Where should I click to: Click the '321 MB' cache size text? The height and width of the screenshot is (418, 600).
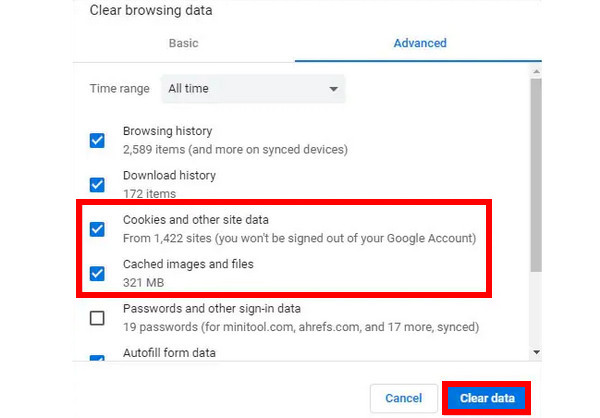click(143, 282)
